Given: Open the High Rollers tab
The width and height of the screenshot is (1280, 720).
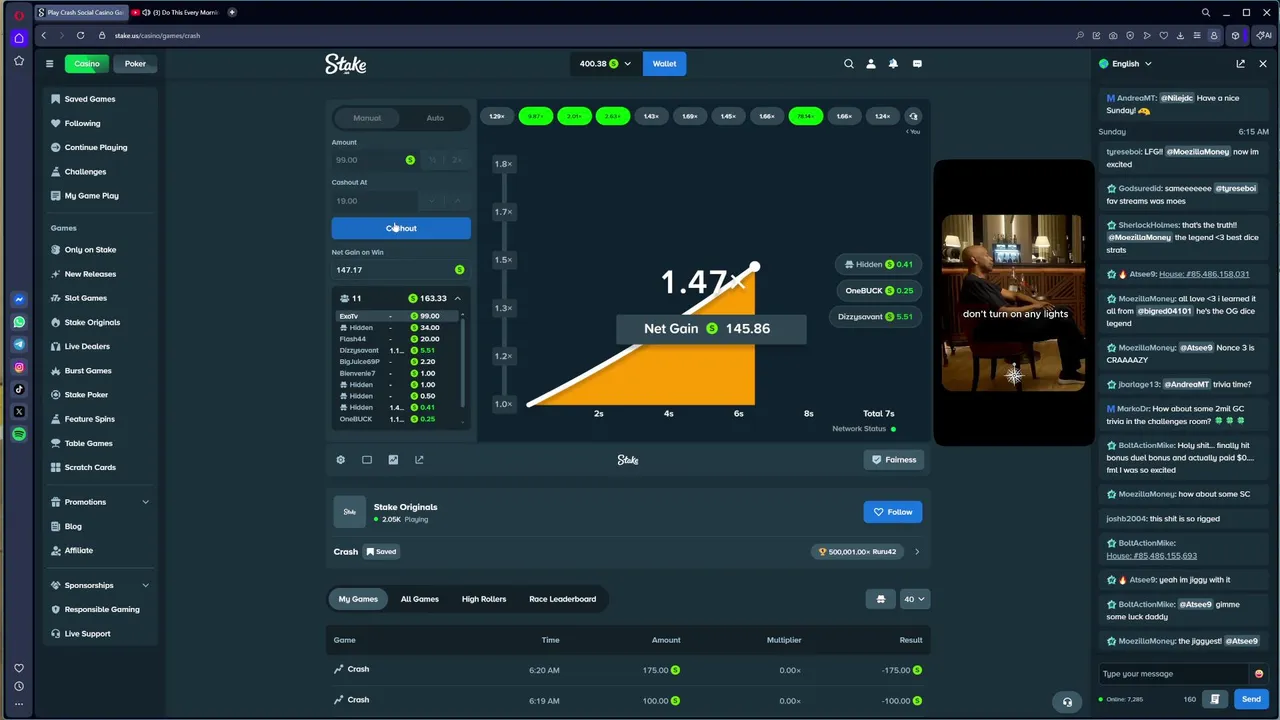Looking at the screenshot, I should click(484, 599).
